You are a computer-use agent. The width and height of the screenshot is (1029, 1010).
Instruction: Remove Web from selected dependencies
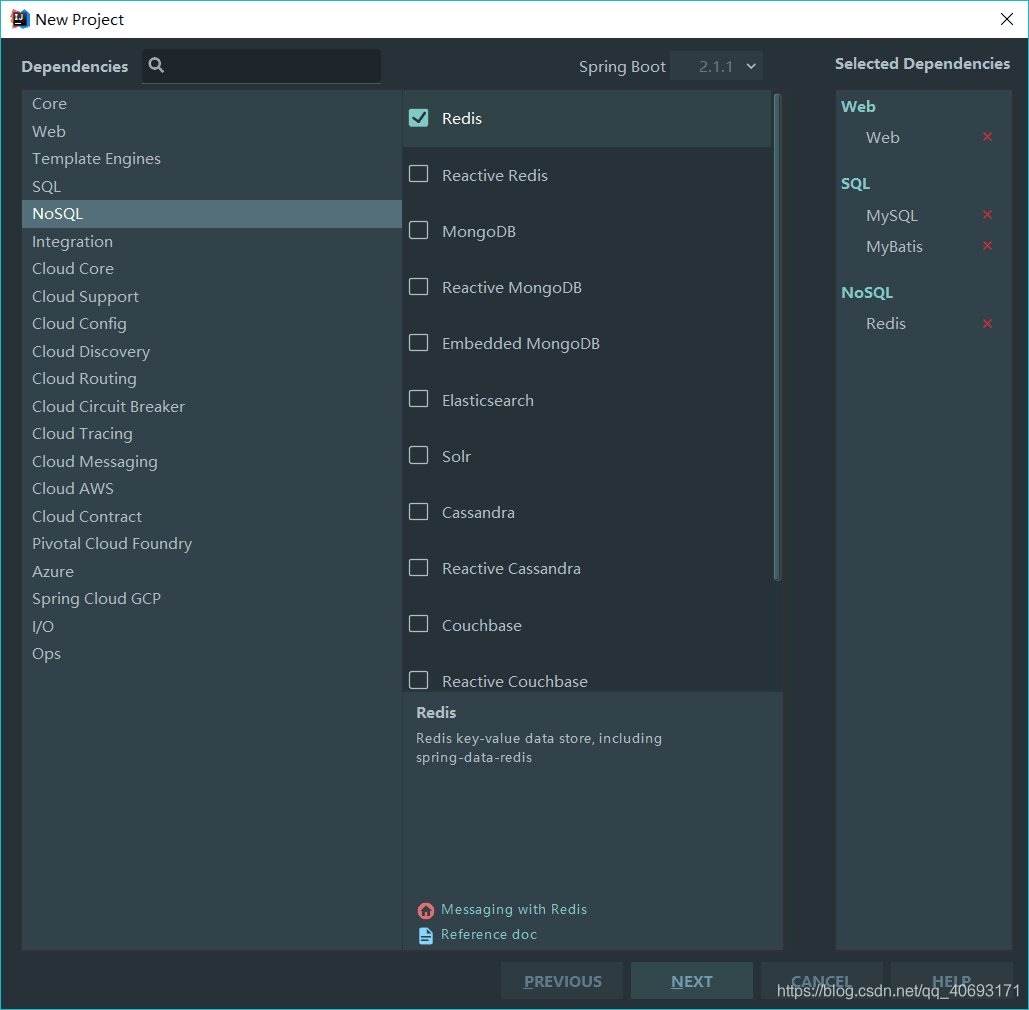pyautogui.click(x=987, y=137)
